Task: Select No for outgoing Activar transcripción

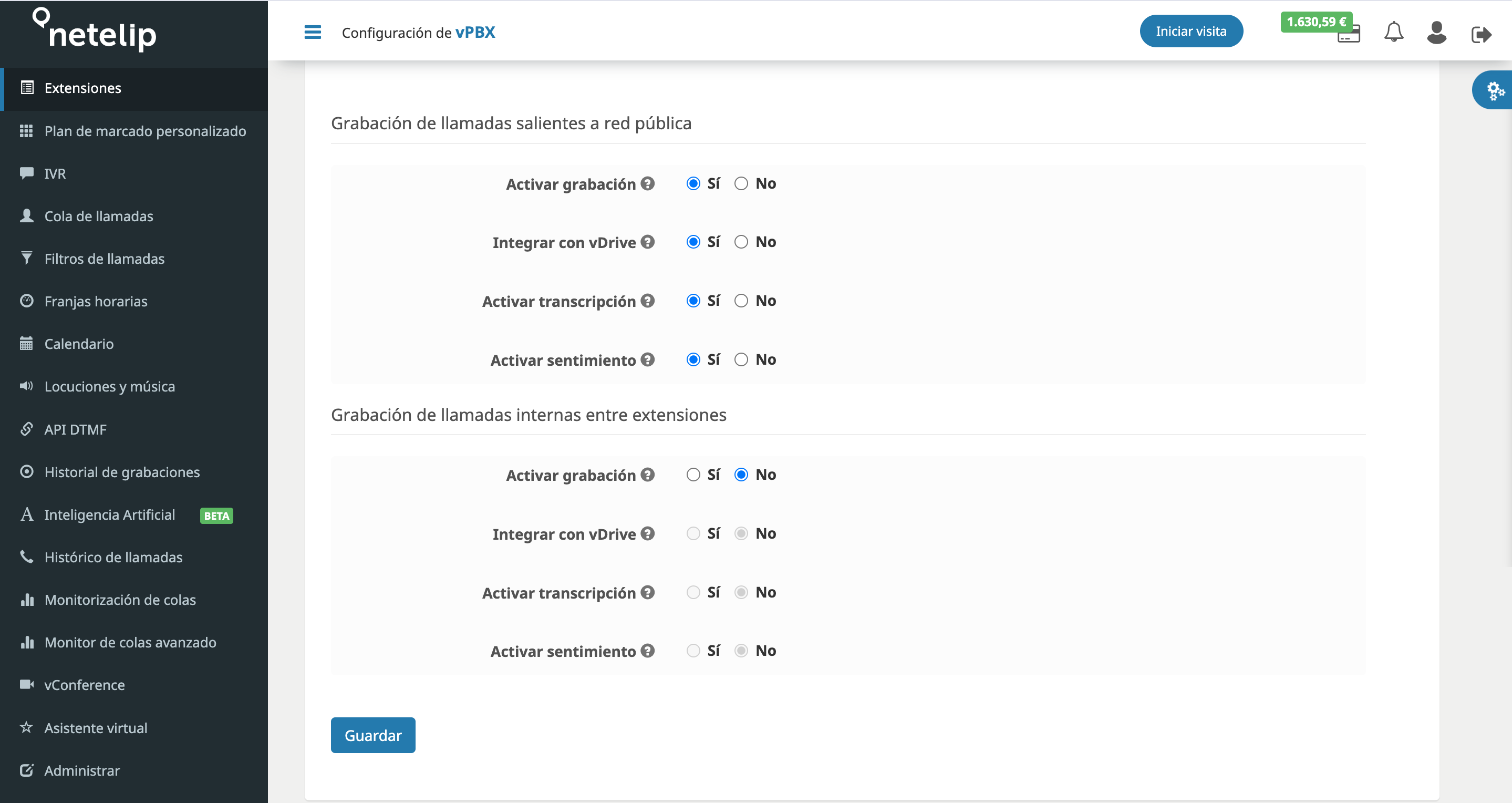Action: 741,301
